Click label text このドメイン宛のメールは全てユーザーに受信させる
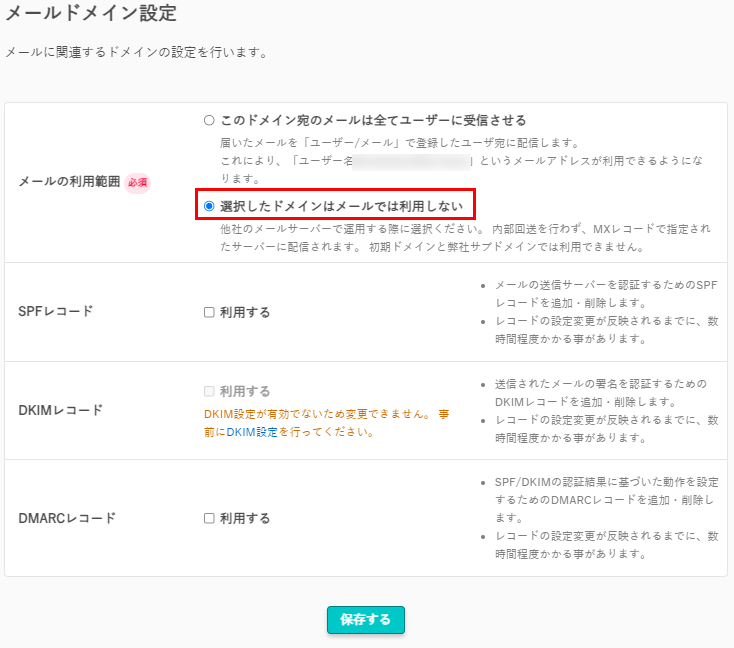The image size is (734, 648). point(372,121)
